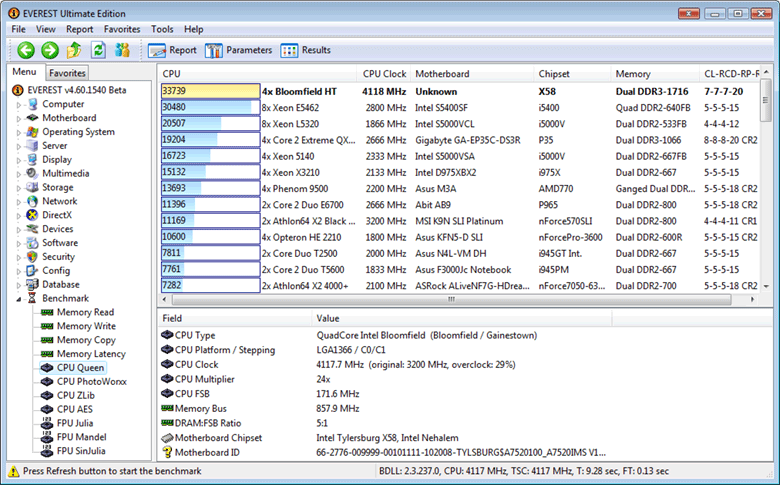Viewport: 780px width, 485px height.
Task: Select the Computer icon in the tree
Action: 33,104
